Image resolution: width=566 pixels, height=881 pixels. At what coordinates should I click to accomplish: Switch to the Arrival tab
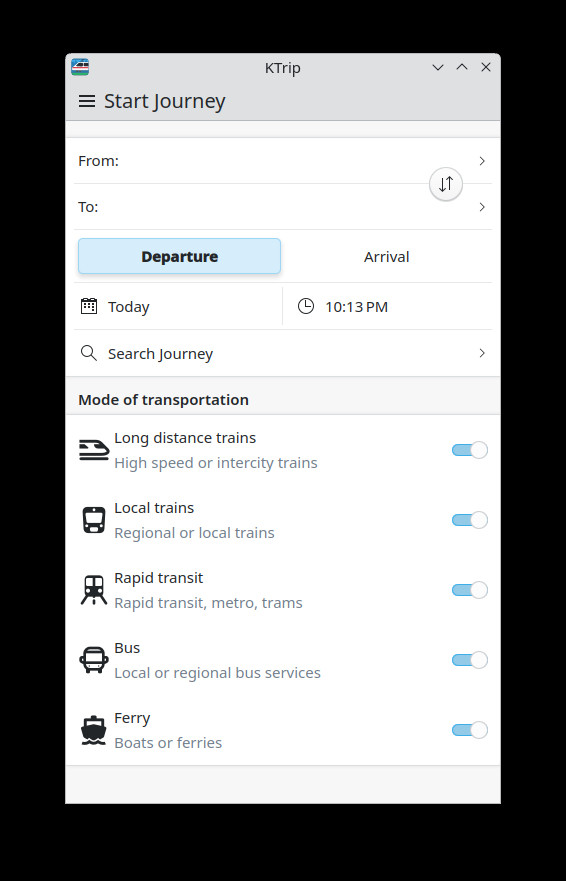click(x=387, y=256)
